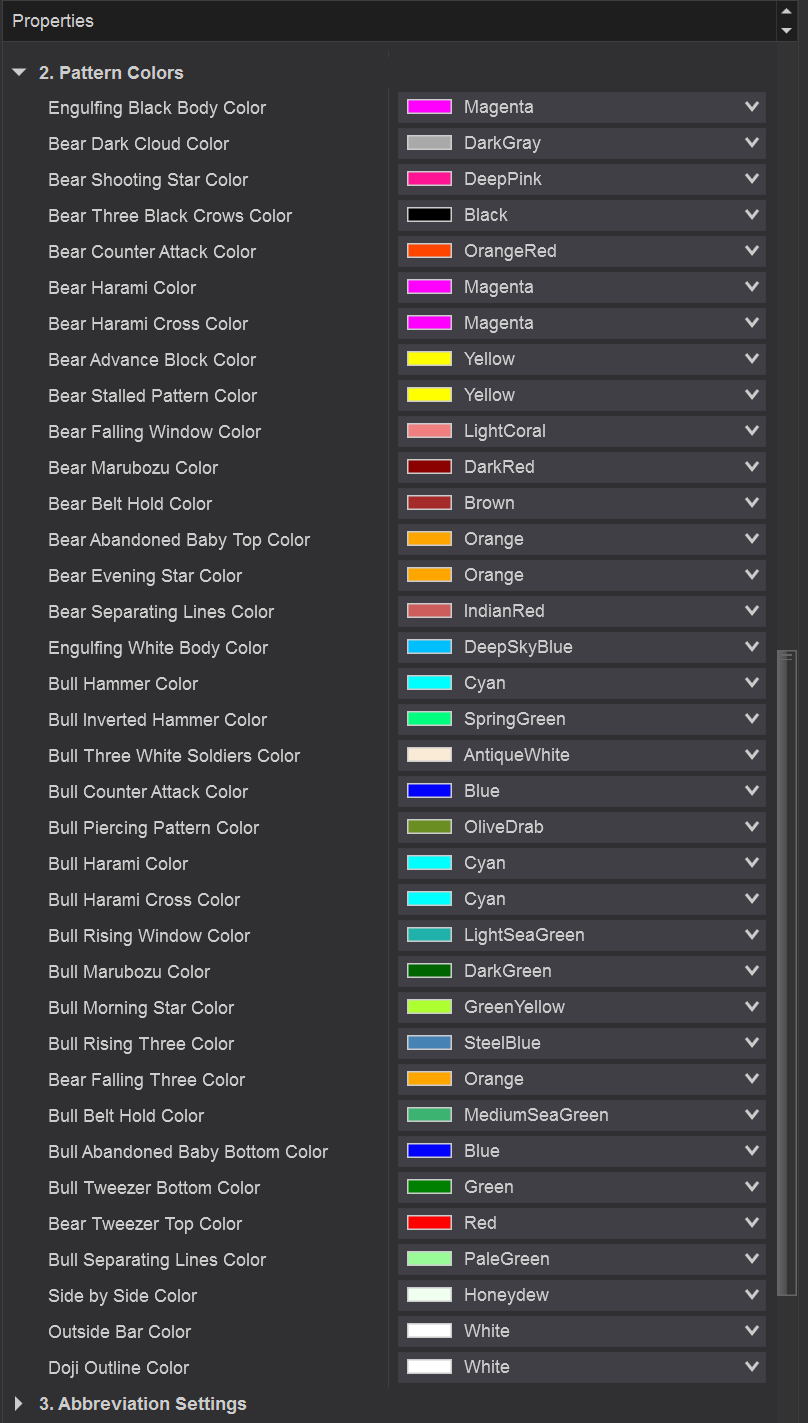
Task: Select the Bear Marubozu Color property label
Action: (x=133, y=468)
